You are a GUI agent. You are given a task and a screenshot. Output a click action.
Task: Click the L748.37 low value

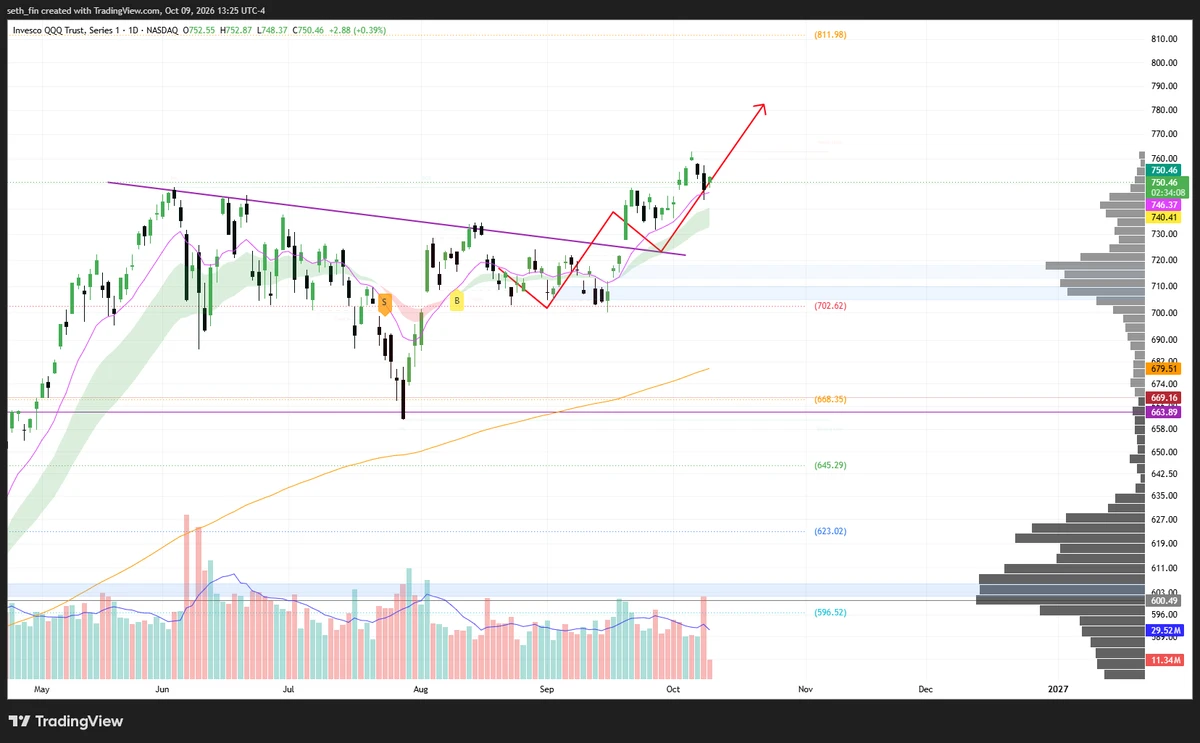(274, 30)
